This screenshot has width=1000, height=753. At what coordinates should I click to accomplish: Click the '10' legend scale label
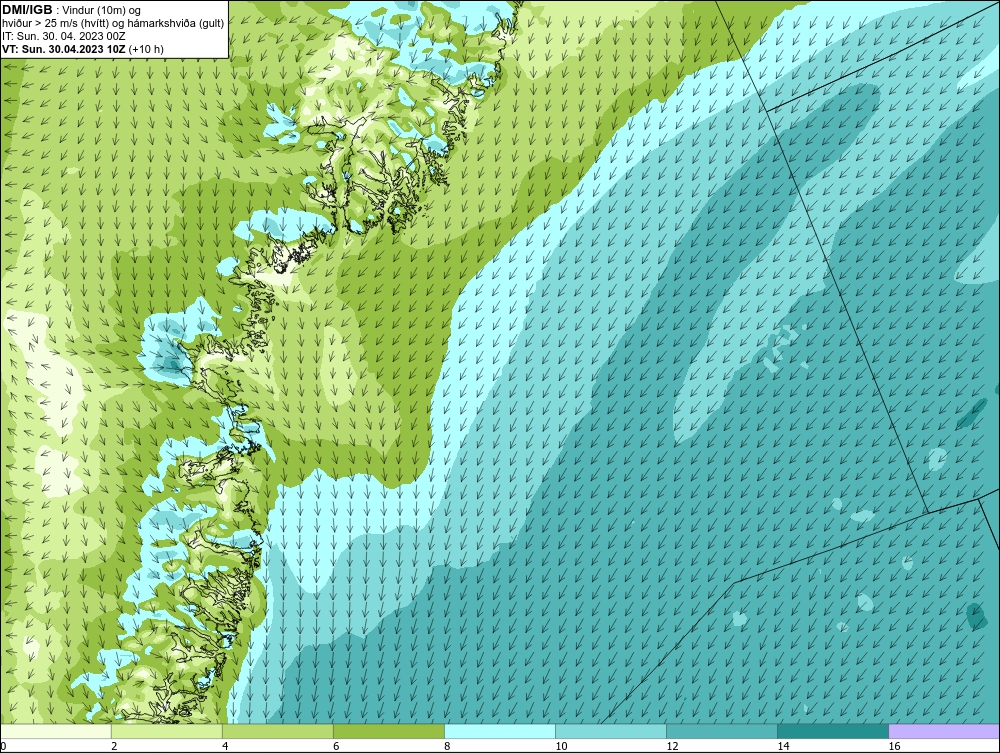point(561,746)
